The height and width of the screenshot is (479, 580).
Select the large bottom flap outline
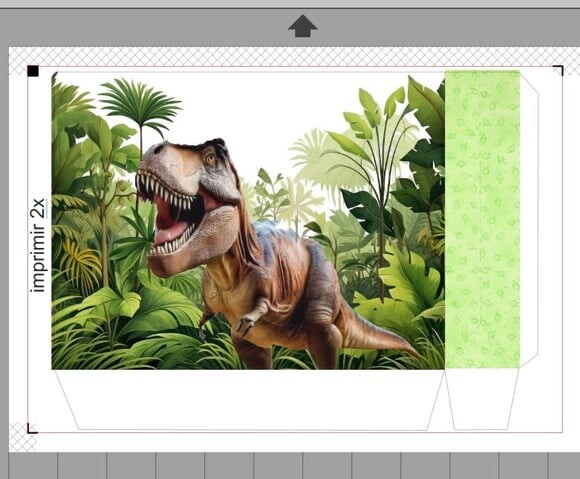(250, 400)
